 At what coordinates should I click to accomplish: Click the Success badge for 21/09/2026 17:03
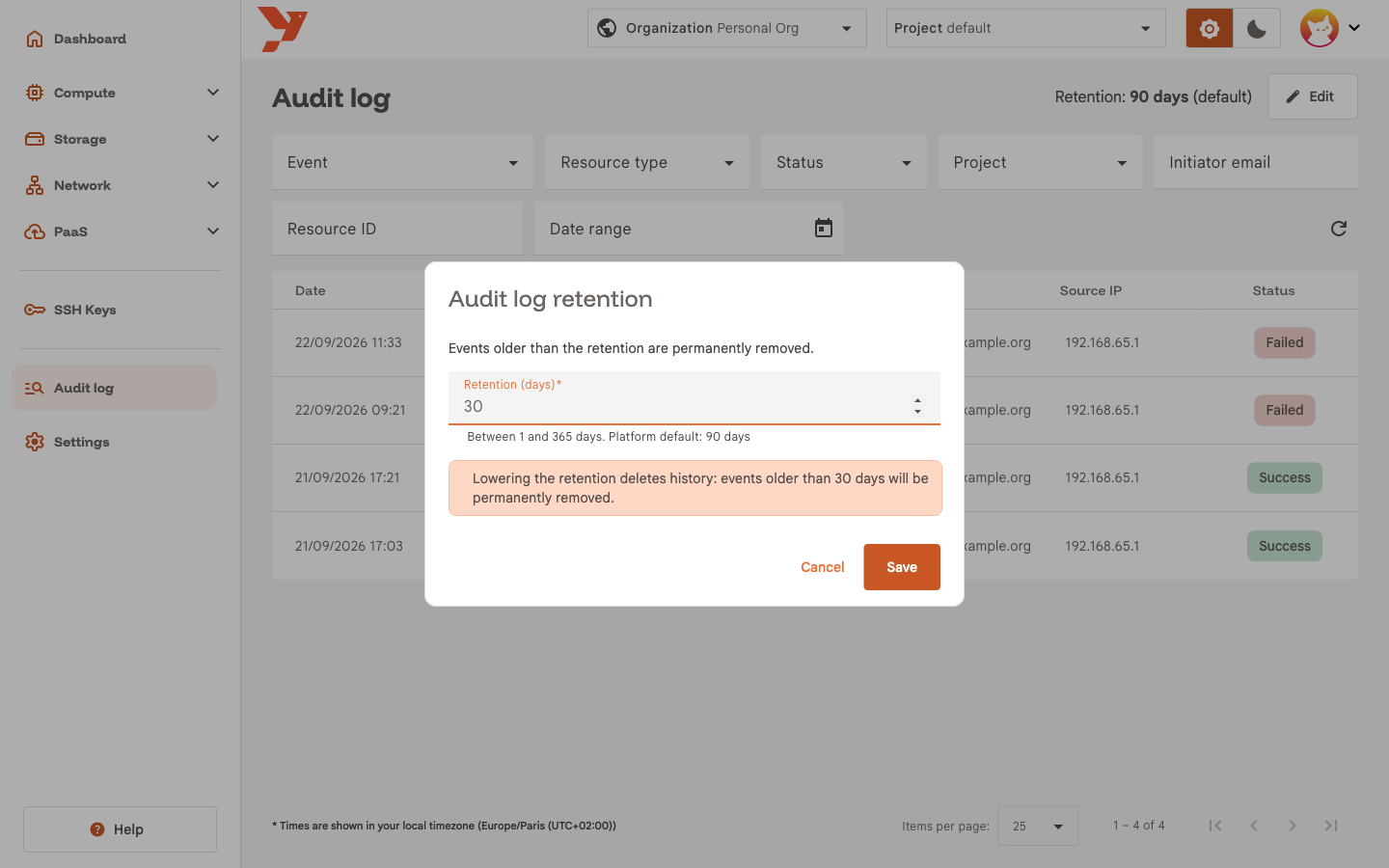[x=1285, y=546]
